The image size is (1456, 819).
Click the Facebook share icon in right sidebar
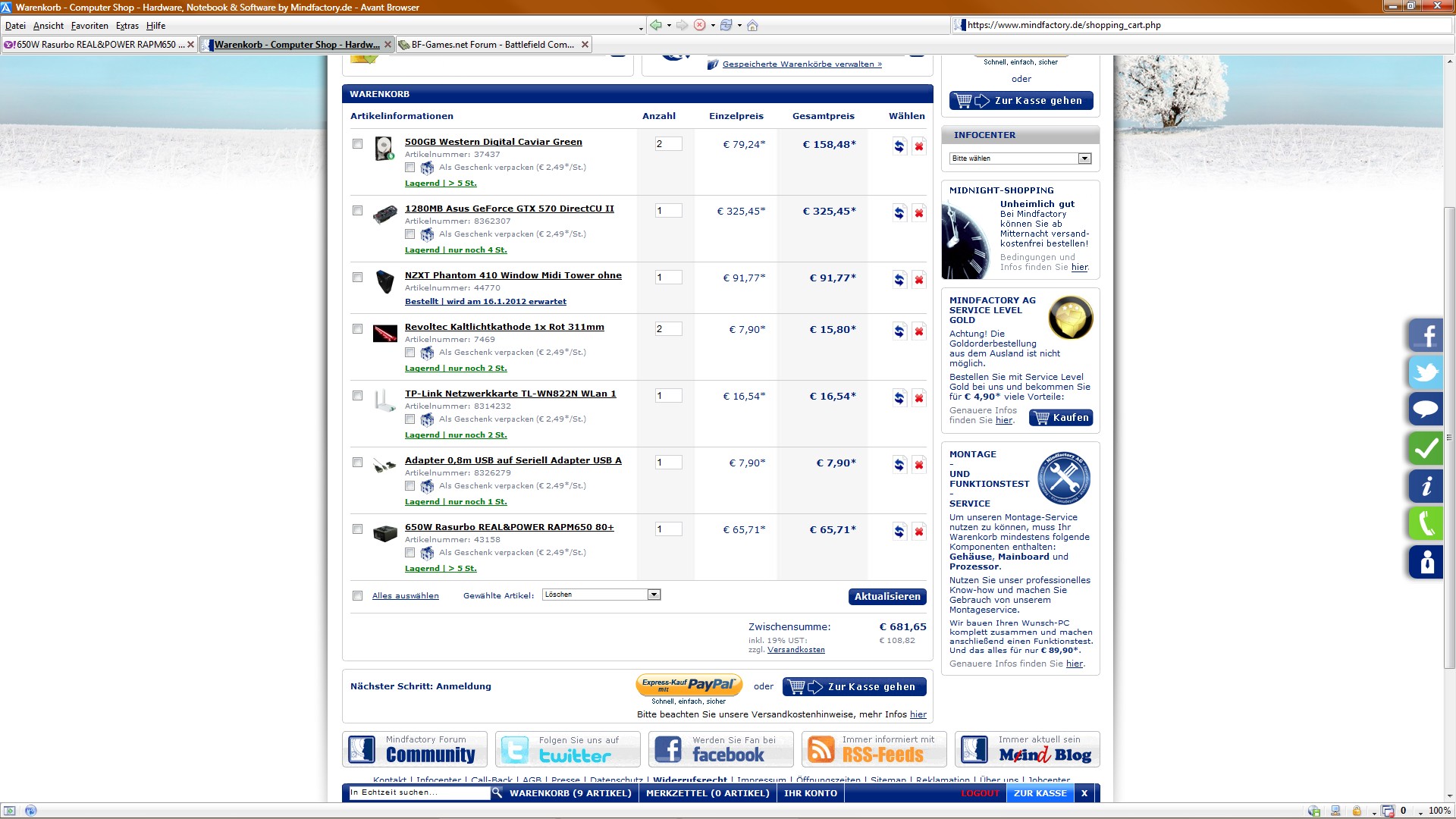pyautogui.click(x=1426, y=334)
